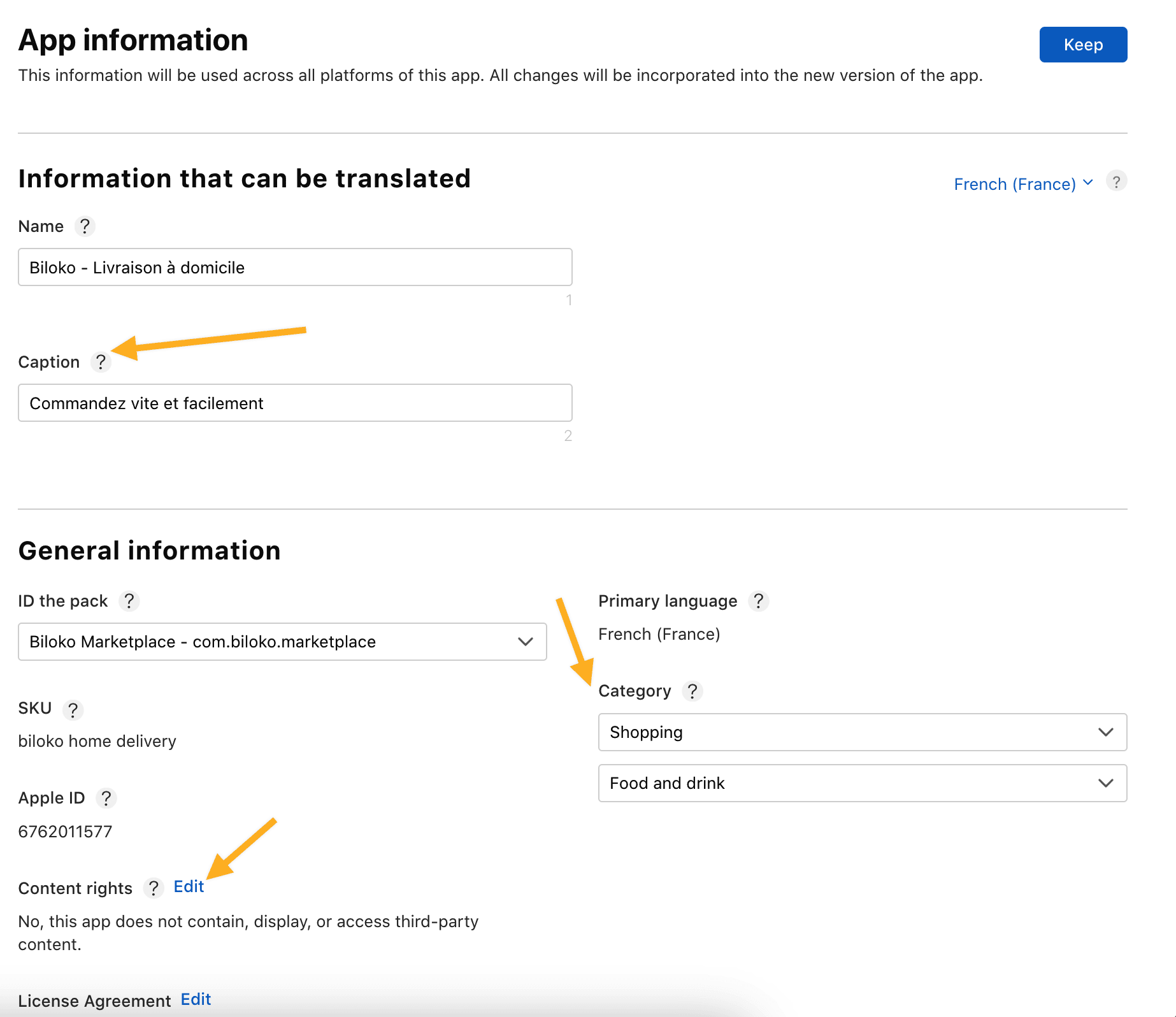Open help for the Caption field
The width and height of the screenshot is (1176, 1017).
pos(101,362)
